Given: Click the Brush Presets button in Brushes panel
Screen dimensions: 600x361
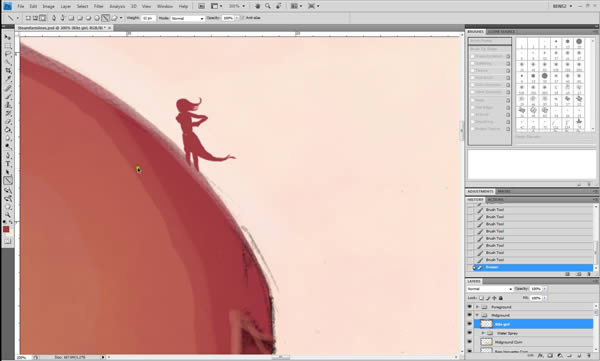Looking at the screenshot, I should click(489, 41).
